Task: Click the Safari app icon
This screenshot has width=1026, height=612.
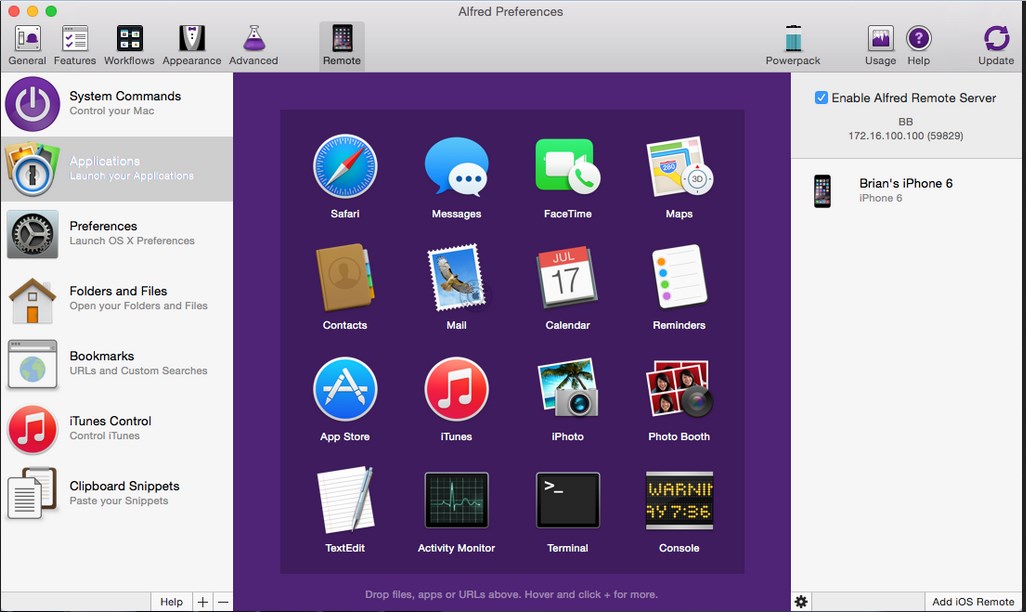Action: coord(345,167)
